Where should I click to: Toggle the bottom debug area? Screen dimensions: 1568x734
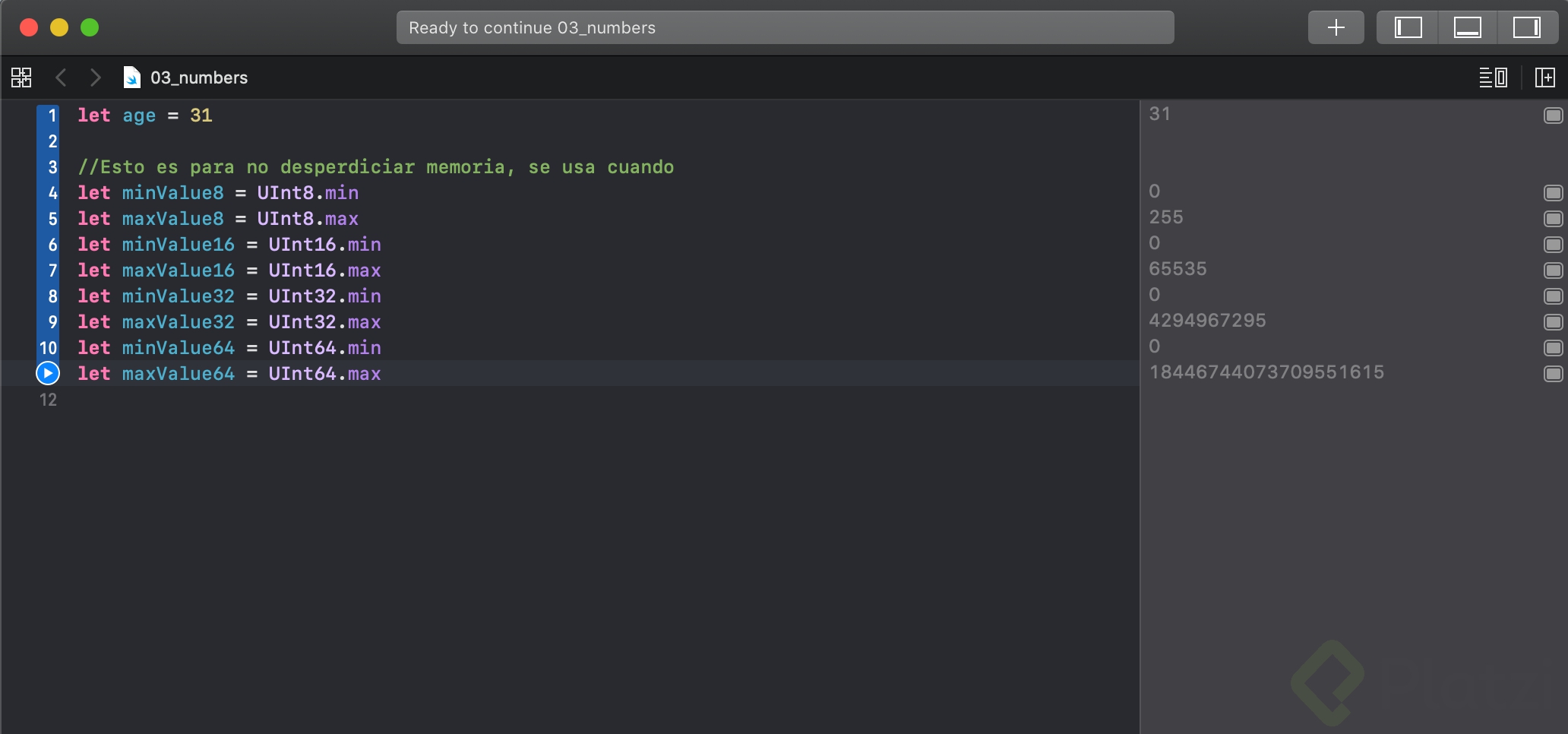click(1468, 27)
